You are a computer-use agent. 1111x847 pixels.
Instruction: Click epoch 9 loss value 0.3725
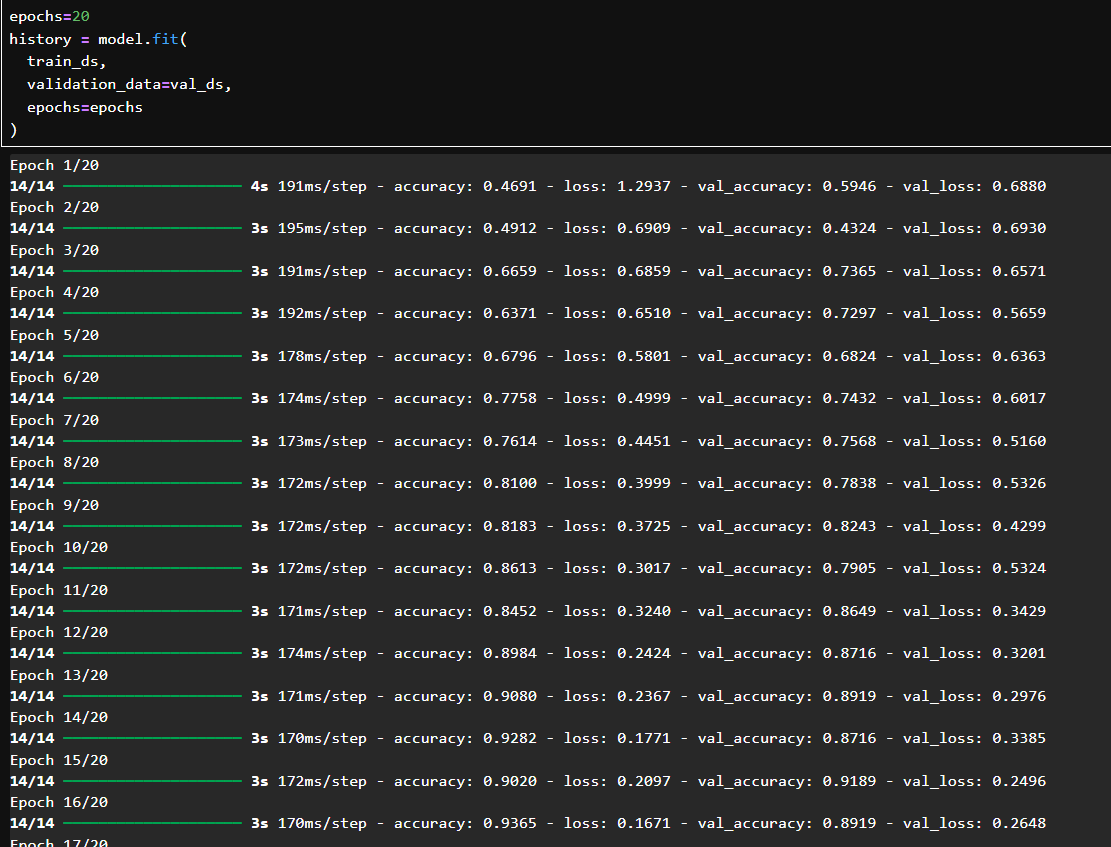click(644, 527)
